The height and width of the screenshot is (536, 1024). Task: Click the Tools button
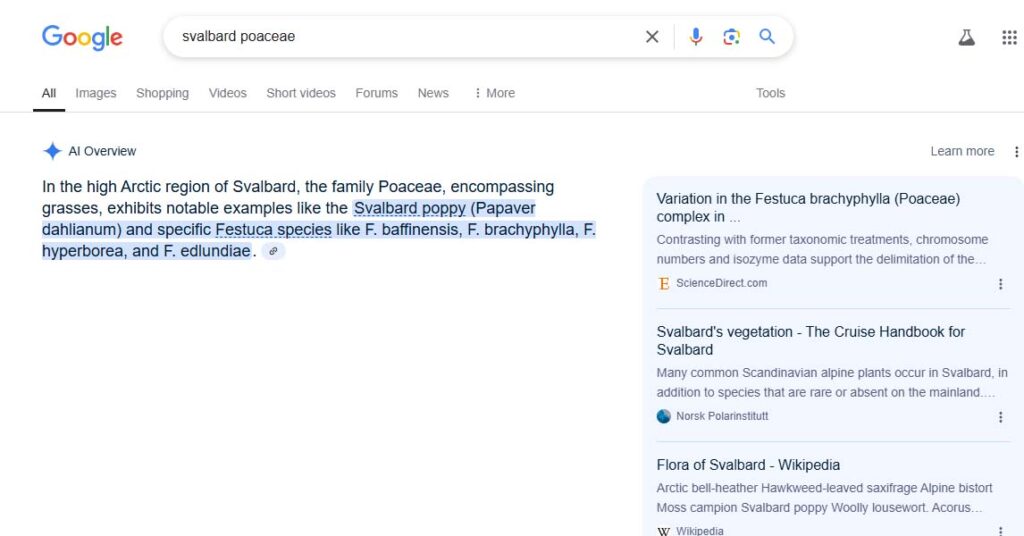coord(770,93)
